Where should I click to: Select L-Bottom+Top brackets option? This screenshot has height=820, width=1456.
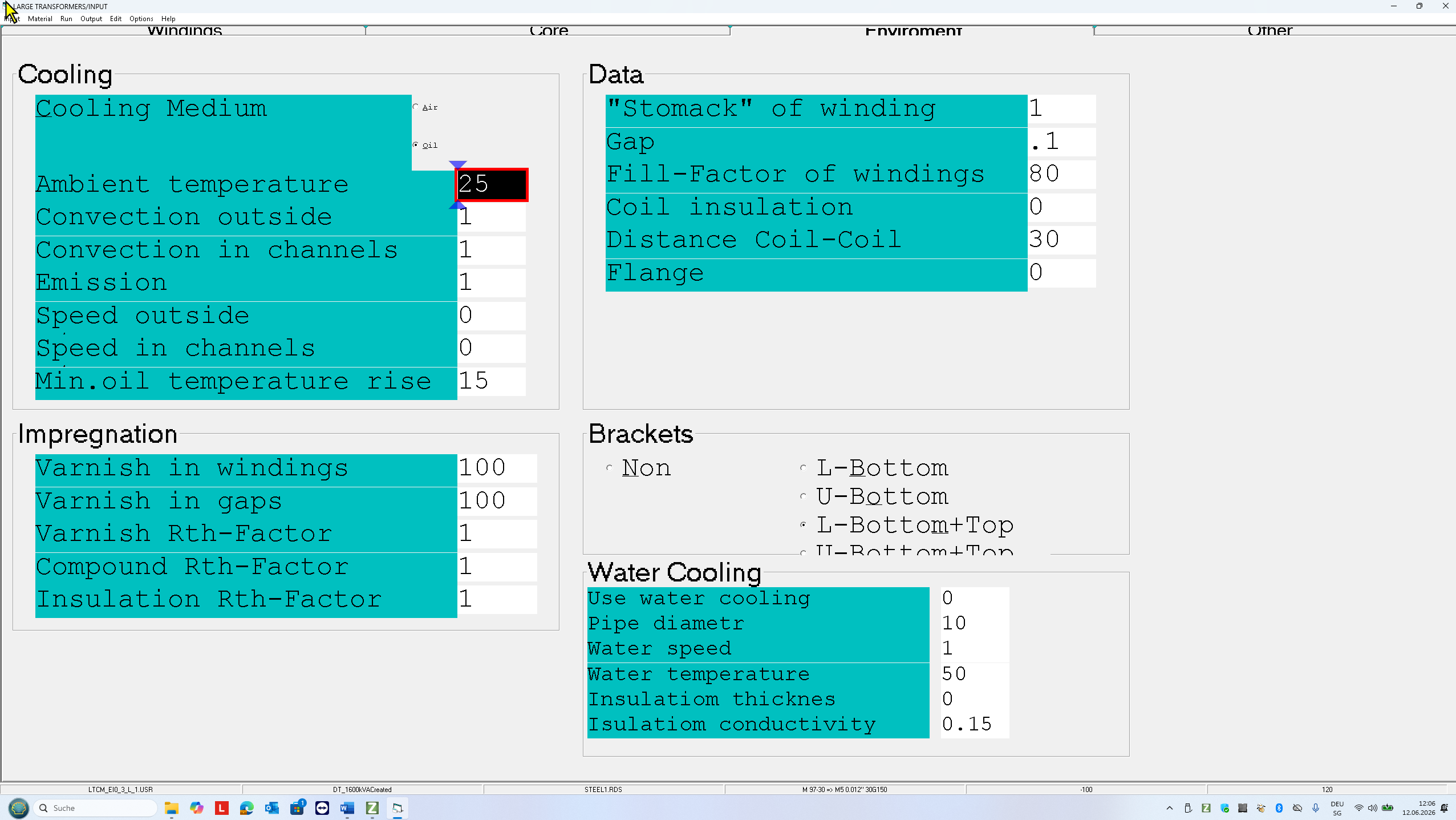[907, 525]
